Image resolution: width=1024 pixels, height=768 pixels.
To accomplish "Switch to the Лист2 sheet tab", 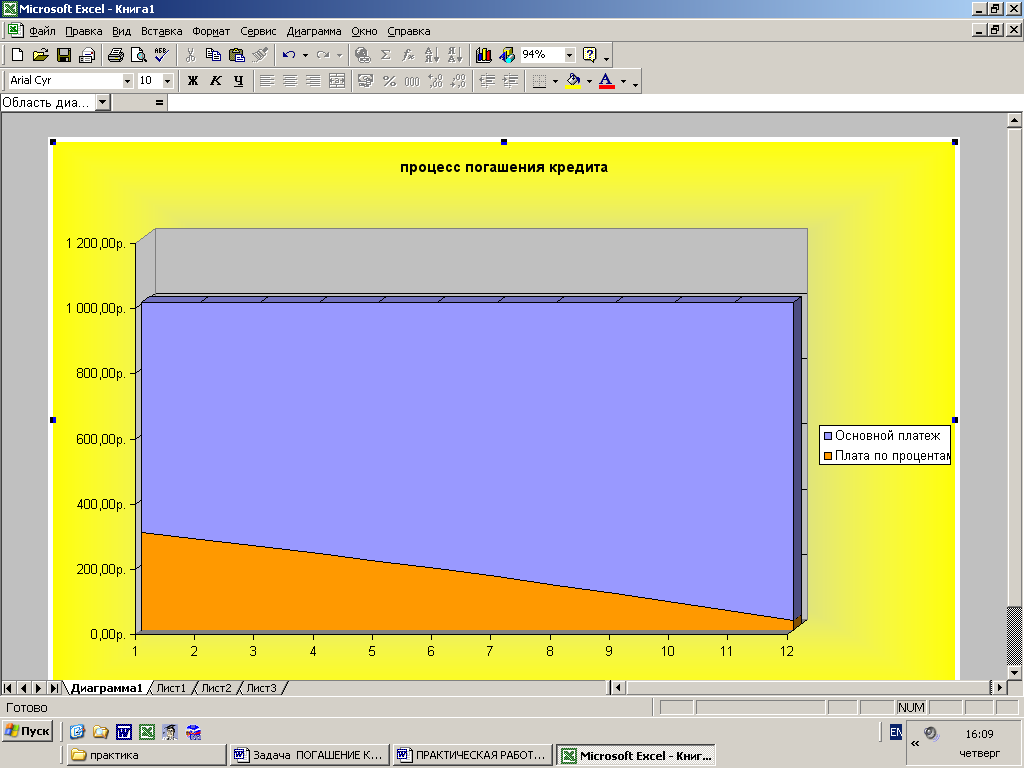I will 216,688.
